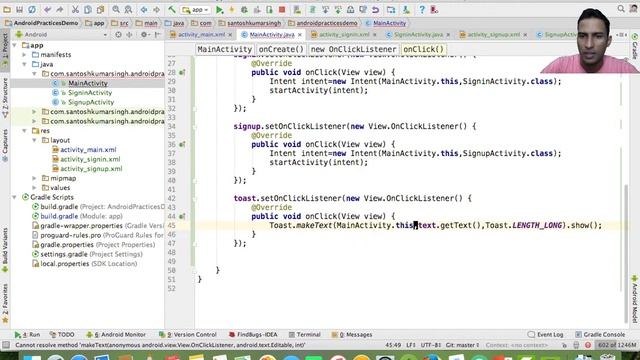Open the Terminal tool window
The image size is (640, 360).
[304, 334]
